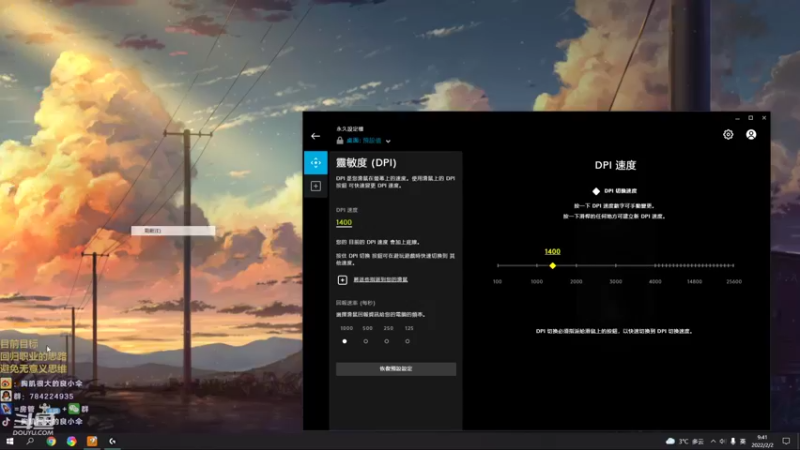Click the TikTok icon in the overlay
800x450 pixels.
point(6,422)
